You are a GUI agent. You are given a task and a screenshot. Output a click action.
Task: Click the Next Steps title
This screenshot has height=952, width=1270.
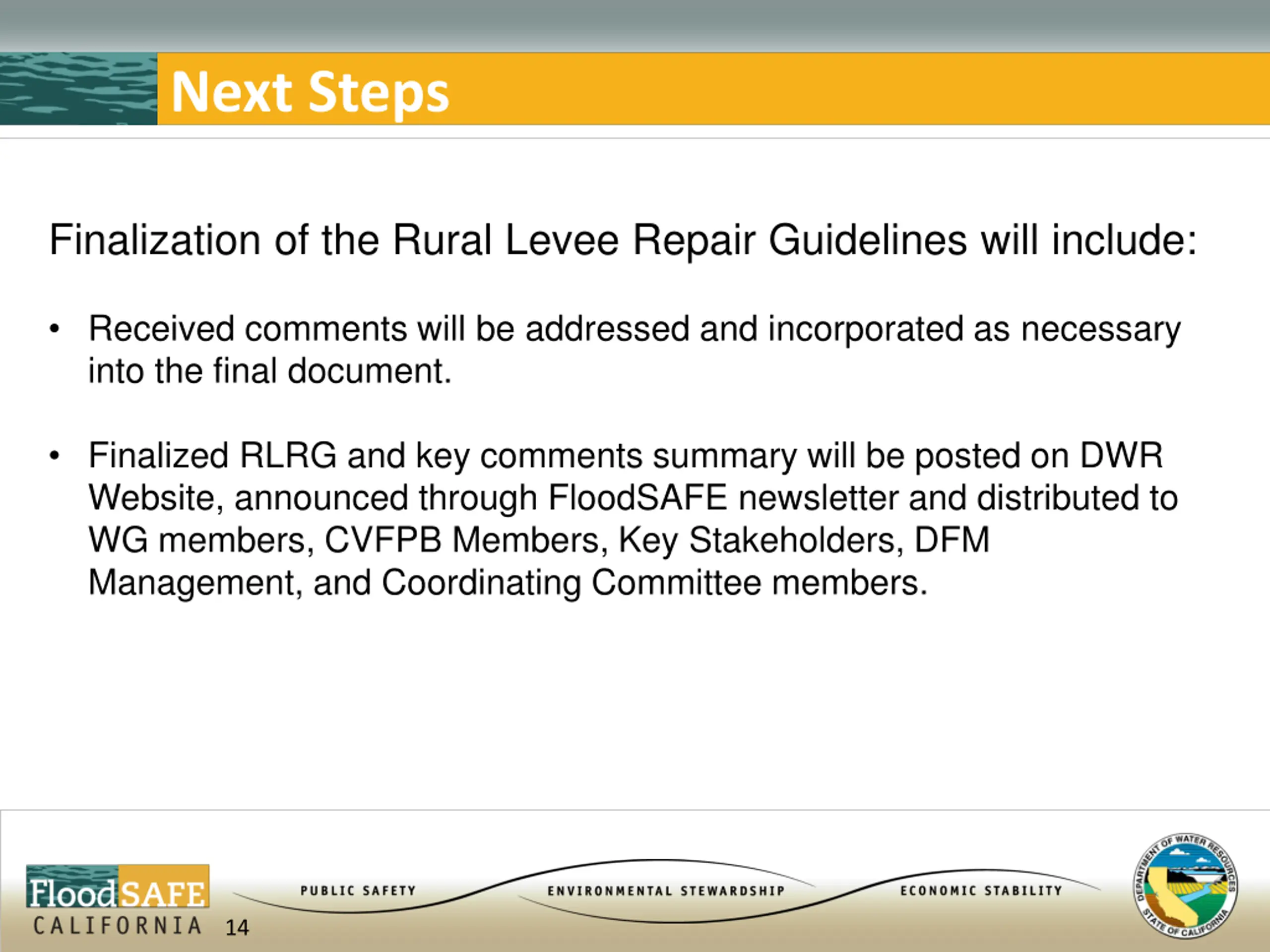tap(310, 92)
